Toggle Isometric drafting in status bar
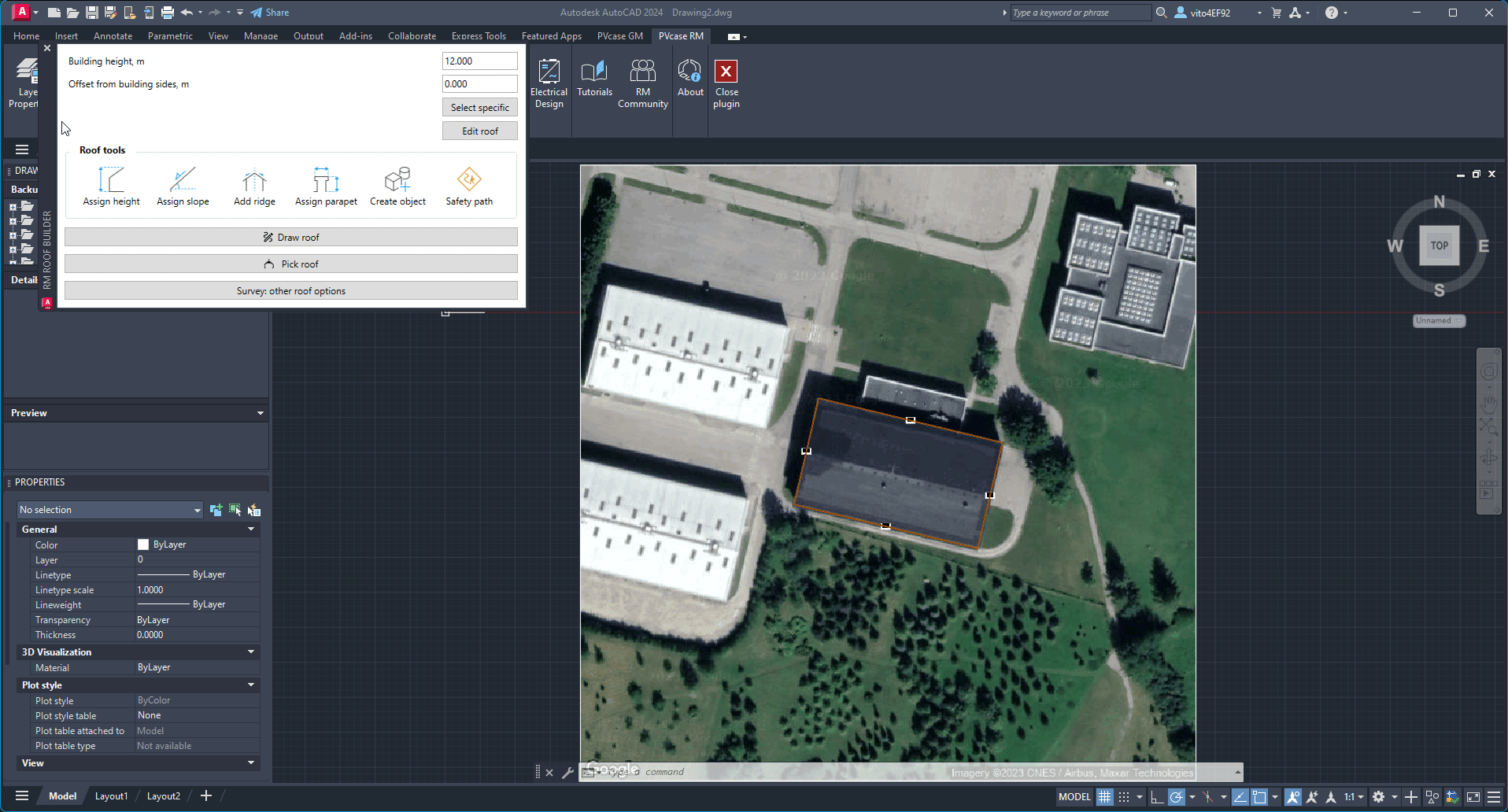Image resolution: width=1508 pixels, height=812 pixels. coord(1207,797)
